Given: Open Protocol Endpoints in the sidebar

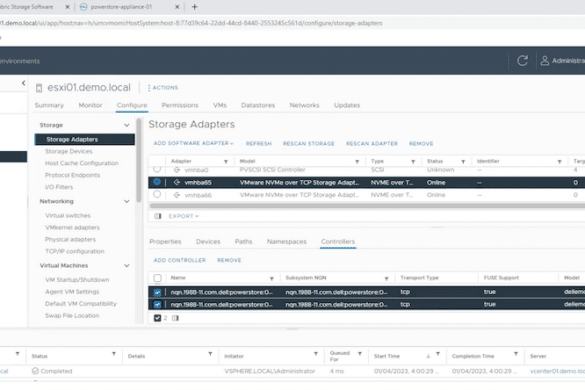Looking at the screenshot, I should click(x=72, y=175).
